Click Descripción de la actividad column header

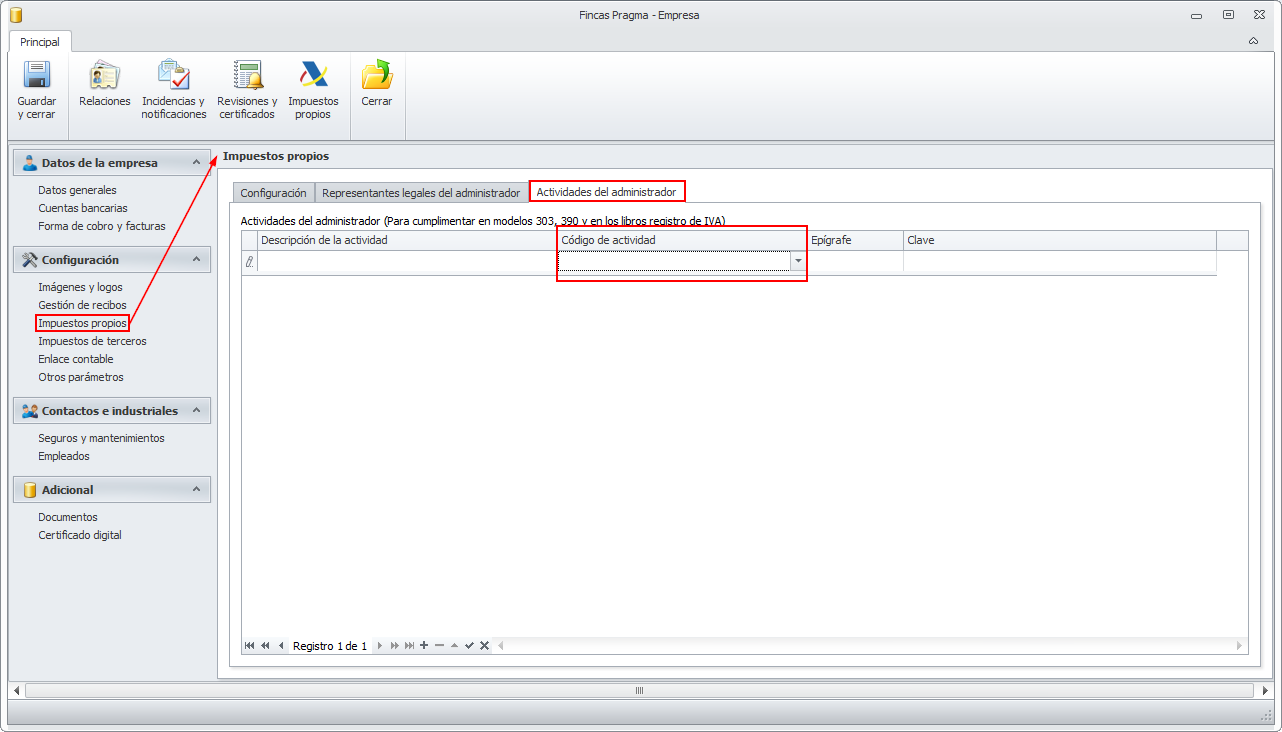[407, 240]
